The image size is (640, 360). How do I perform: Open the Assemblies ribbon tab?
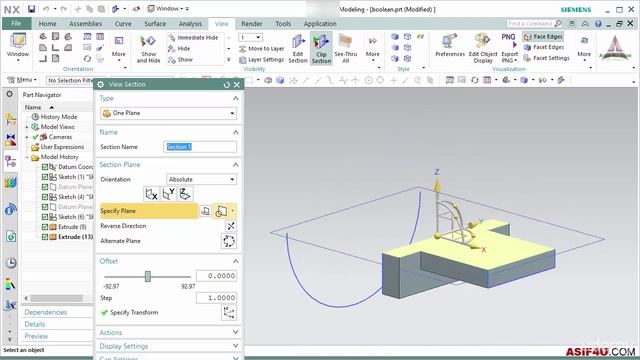coord(85,24)
